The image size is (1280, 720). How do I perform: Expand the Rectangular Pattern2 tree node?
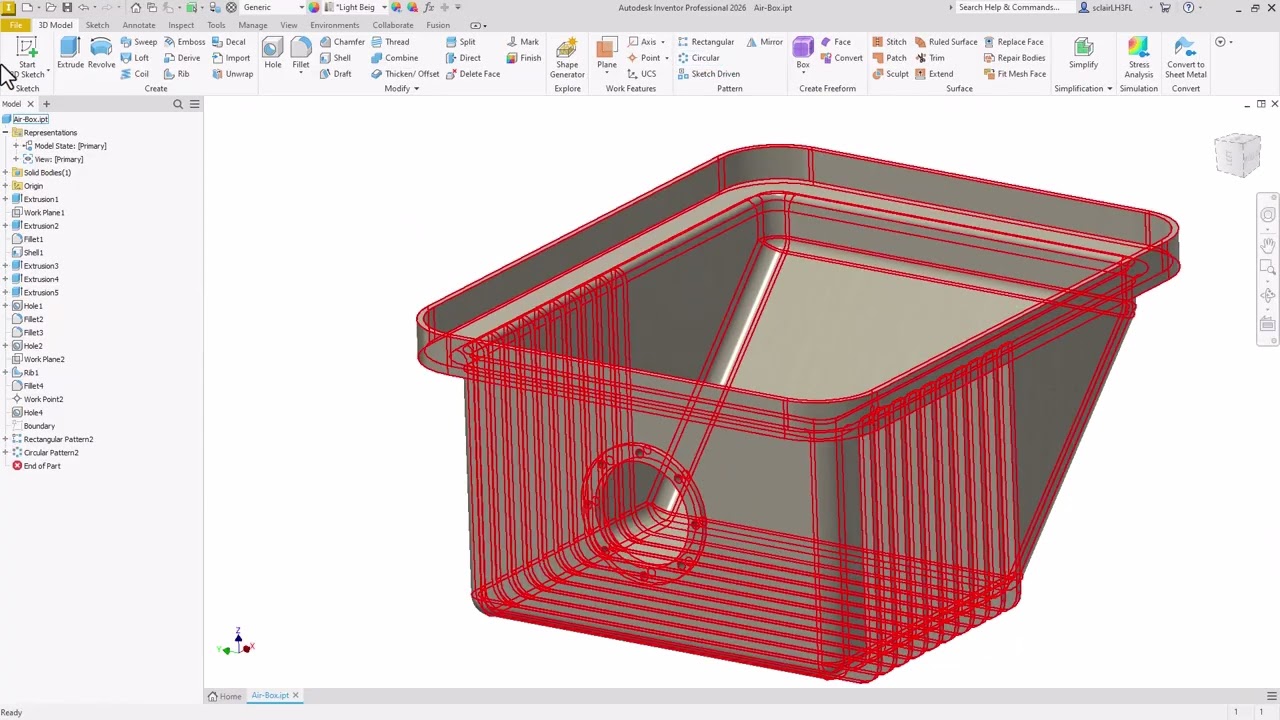click(x=6, y=439)
